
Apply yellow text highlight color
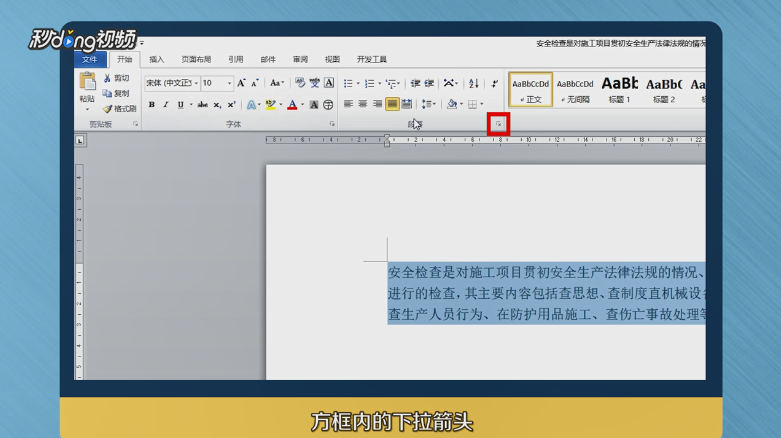click(x=270, y=105)
